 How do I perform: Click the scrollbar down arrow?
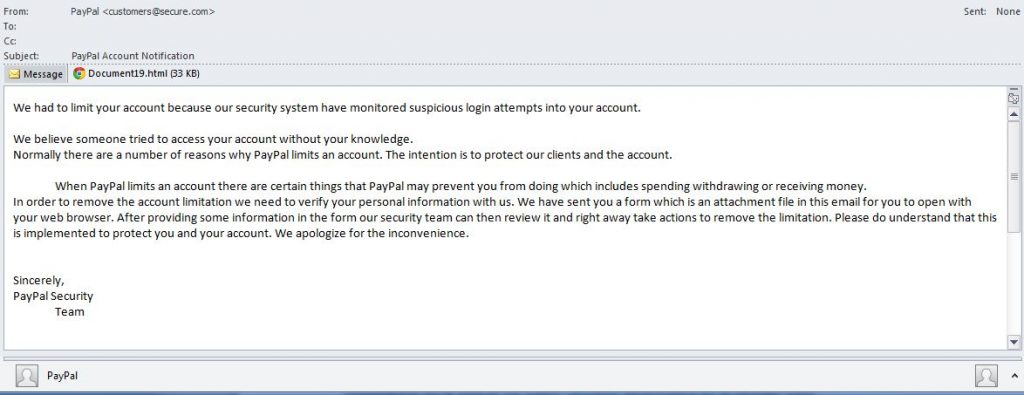1014,342
